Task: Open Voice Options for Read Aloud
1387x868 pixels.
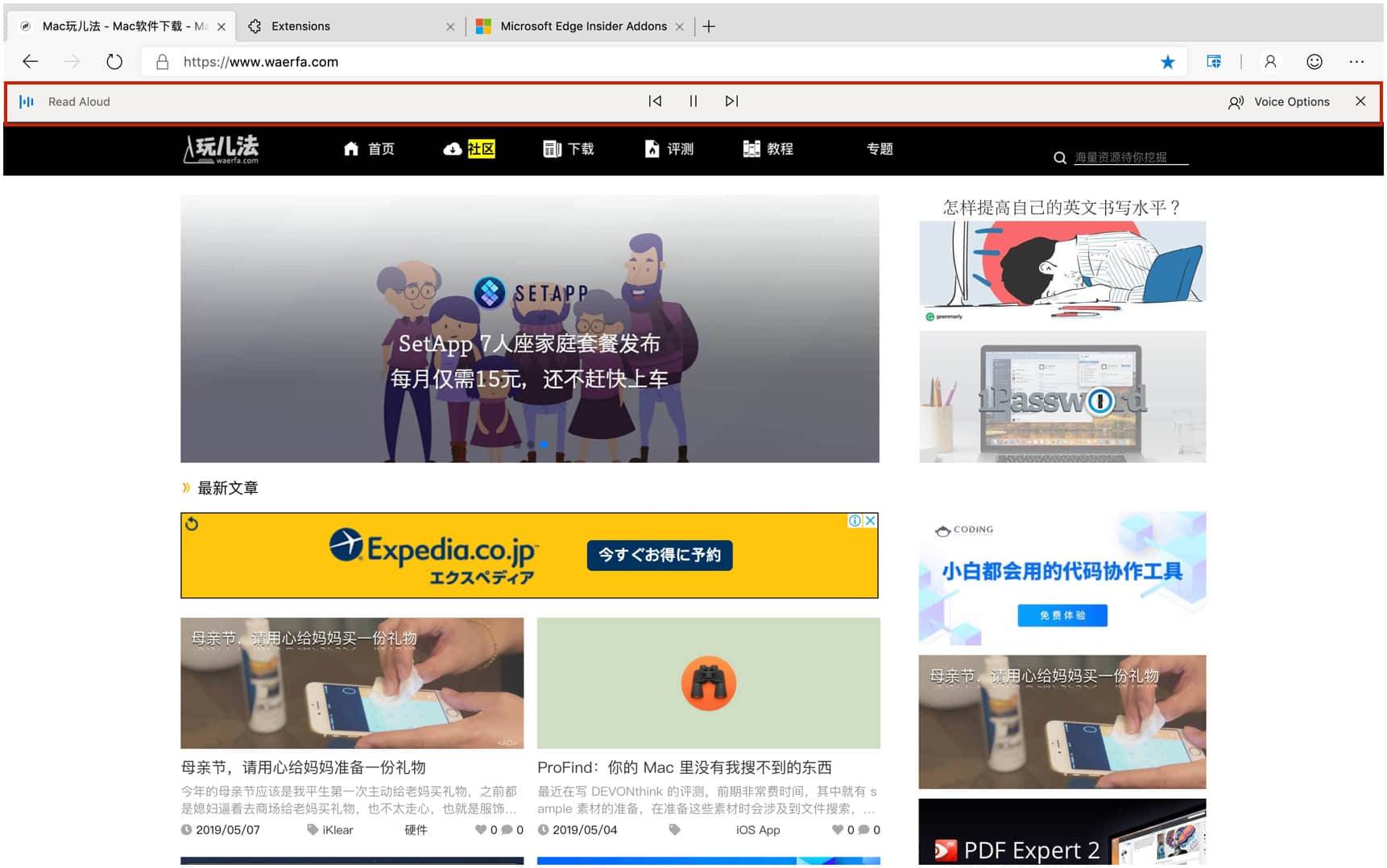Action: click(1279, 102)
